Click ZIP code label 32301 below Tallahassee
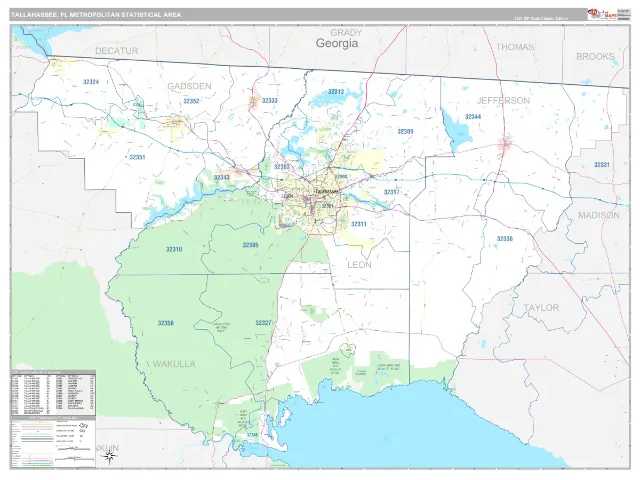This screenshot has height=480, width=640. click(x=327, y=206)
